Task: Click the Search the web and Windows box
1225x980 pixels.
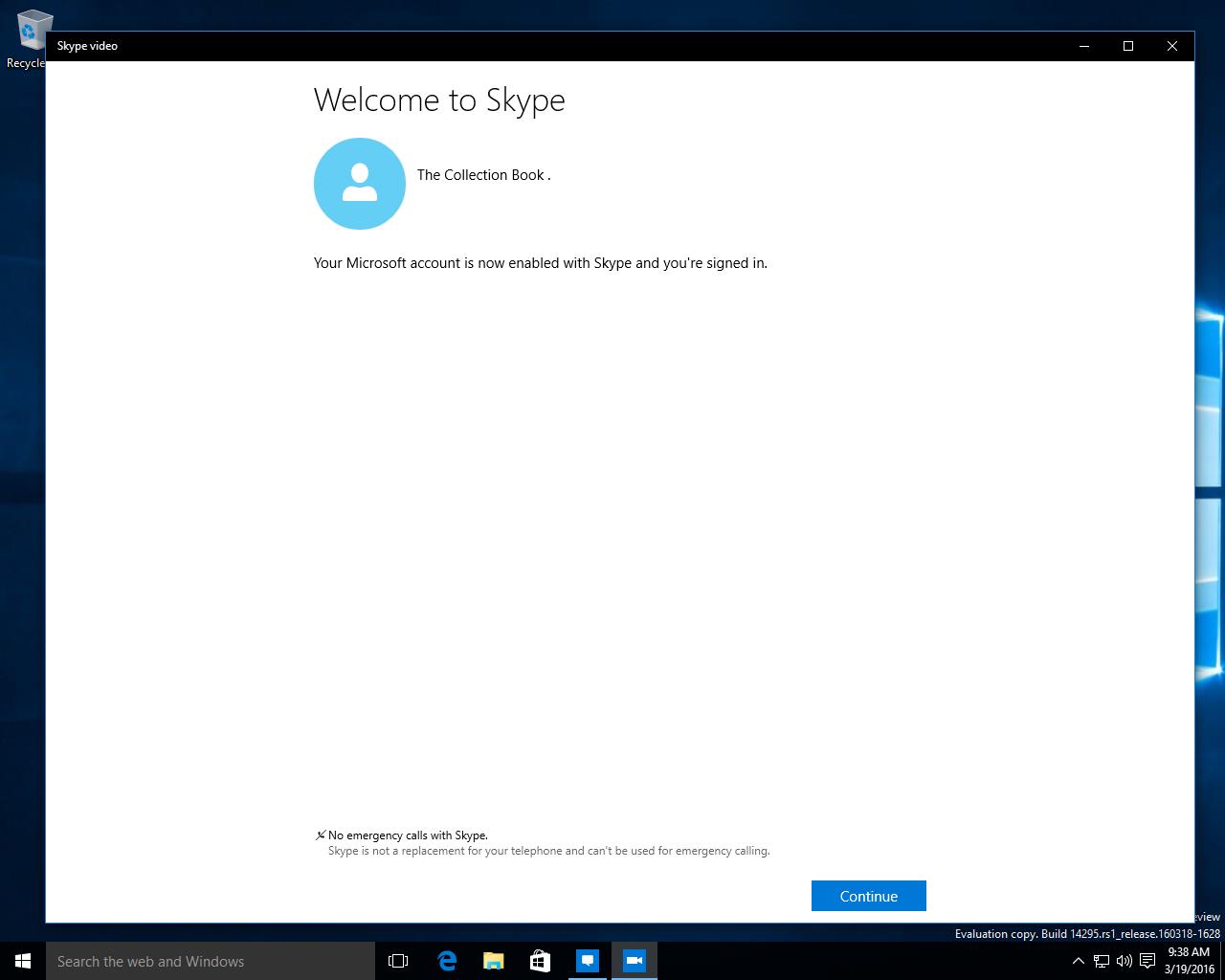Action: 211,961
